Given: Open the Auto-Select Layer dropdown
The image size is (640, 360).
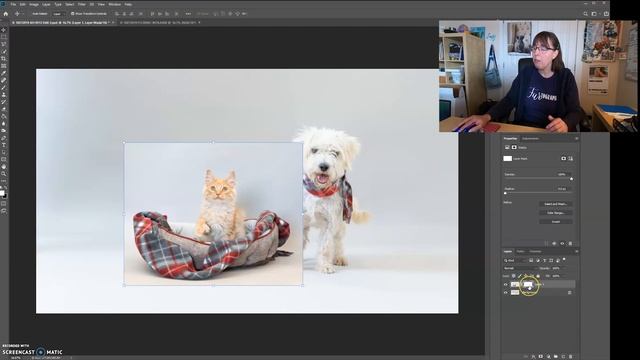Looking at the screenshot, I should click(x=59, y=13).
